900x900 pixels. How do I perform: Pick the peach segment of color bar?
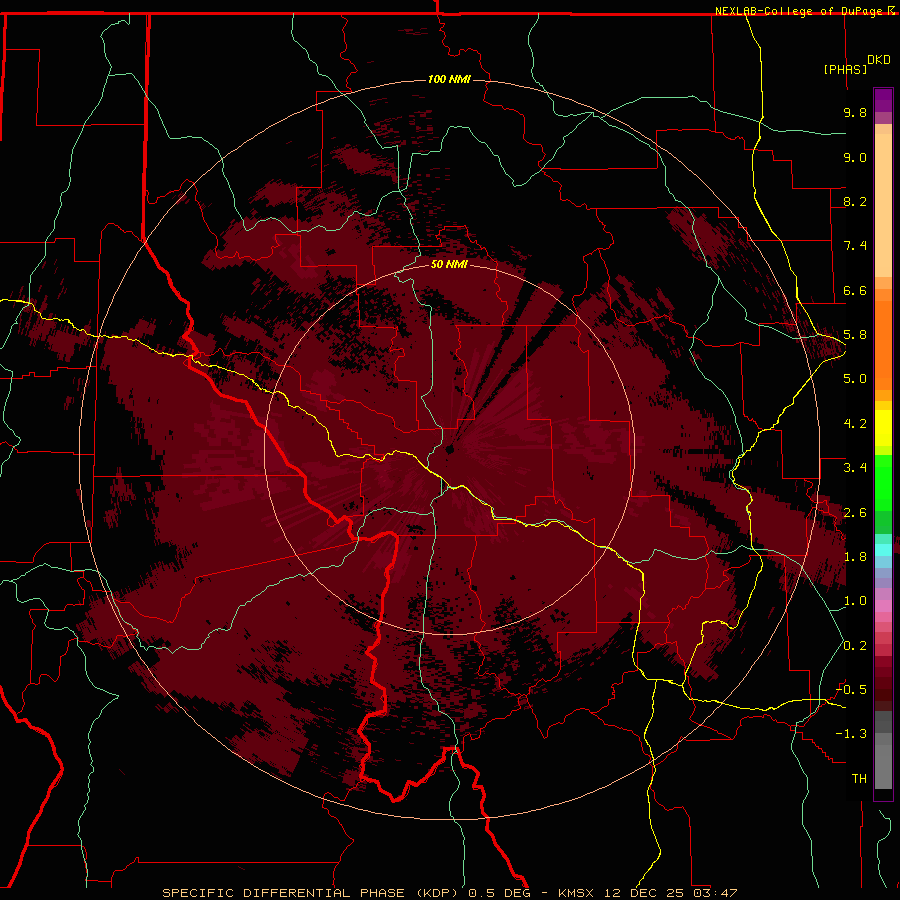click(x=883, y=205)
